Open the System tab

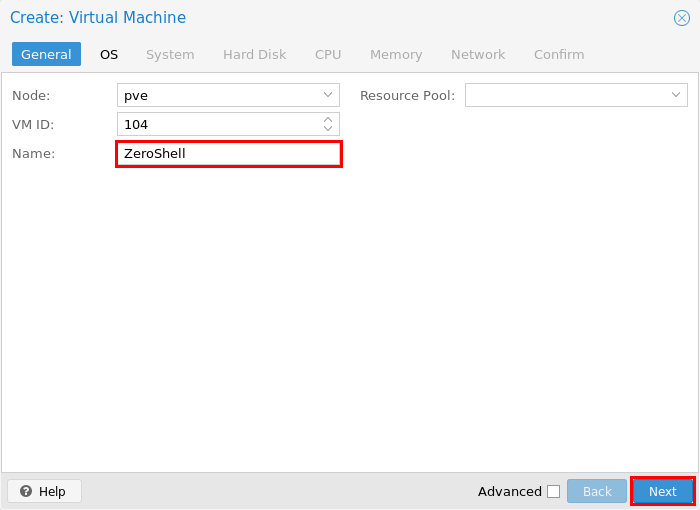(x=170, y=54)
